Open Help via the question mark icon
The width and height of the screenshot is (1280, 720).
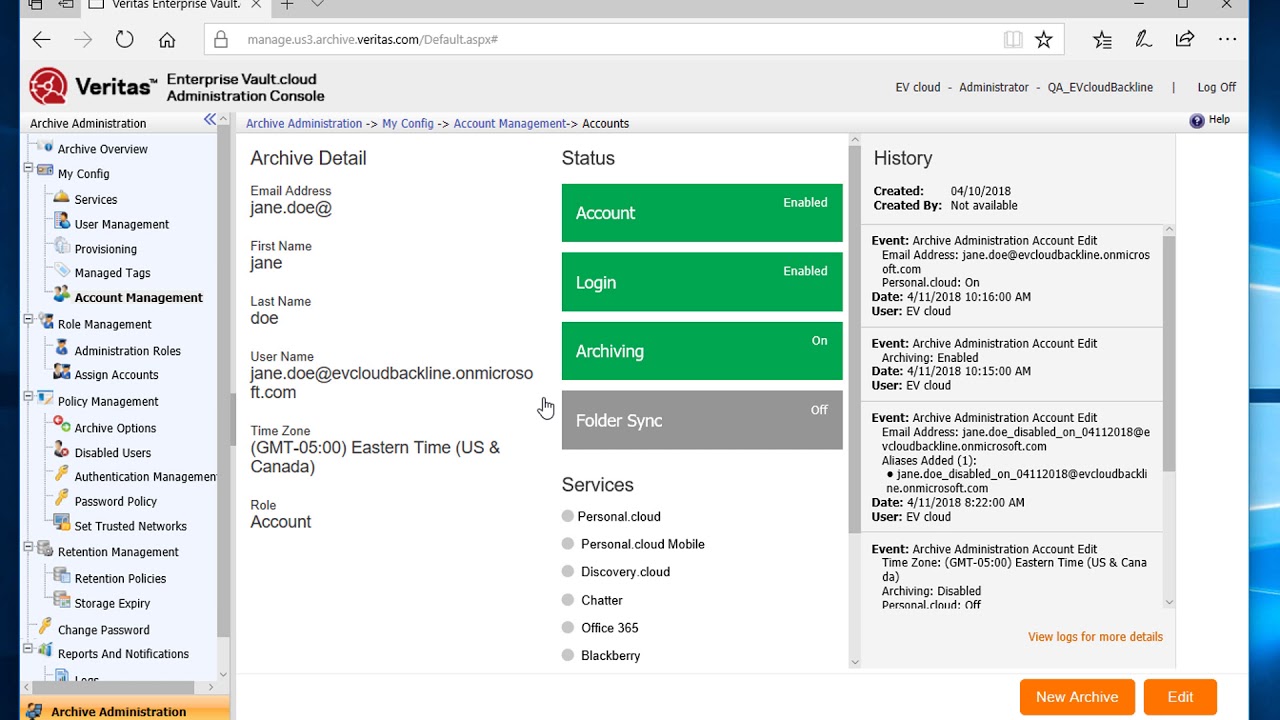[1197, 120]
